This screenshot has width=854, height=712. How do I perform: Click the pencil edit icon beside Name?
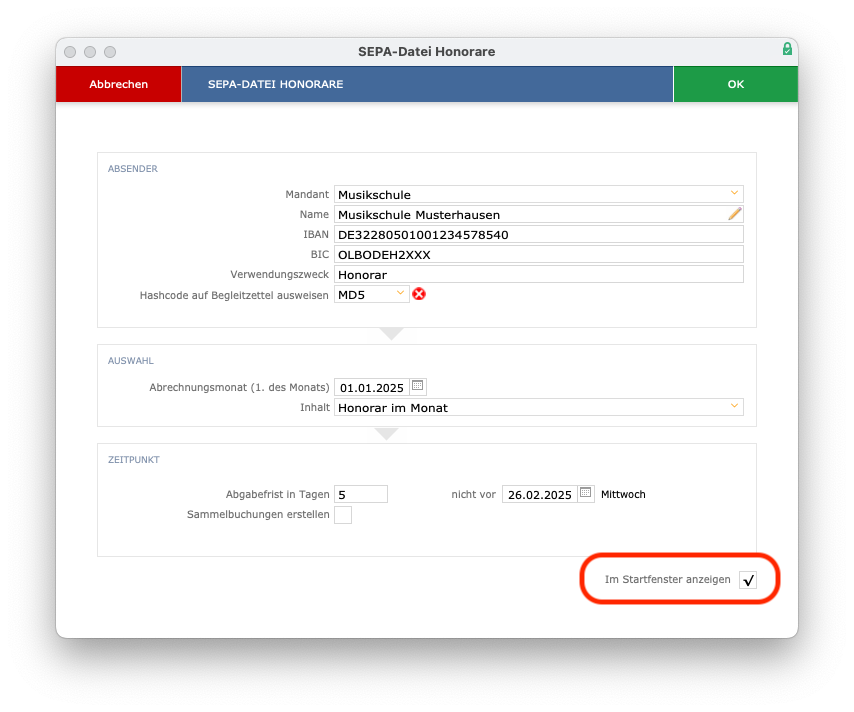734,214
